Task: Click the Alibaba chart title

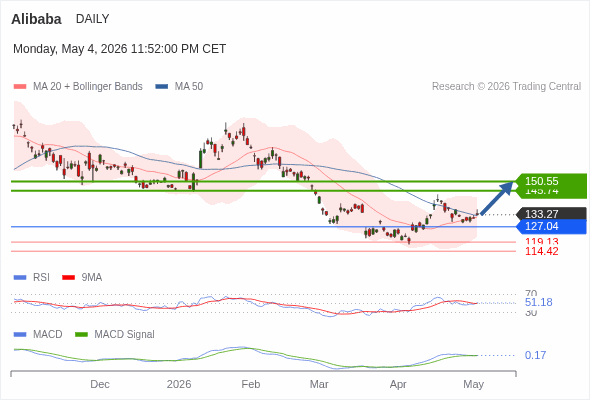Action: (36, 19)
